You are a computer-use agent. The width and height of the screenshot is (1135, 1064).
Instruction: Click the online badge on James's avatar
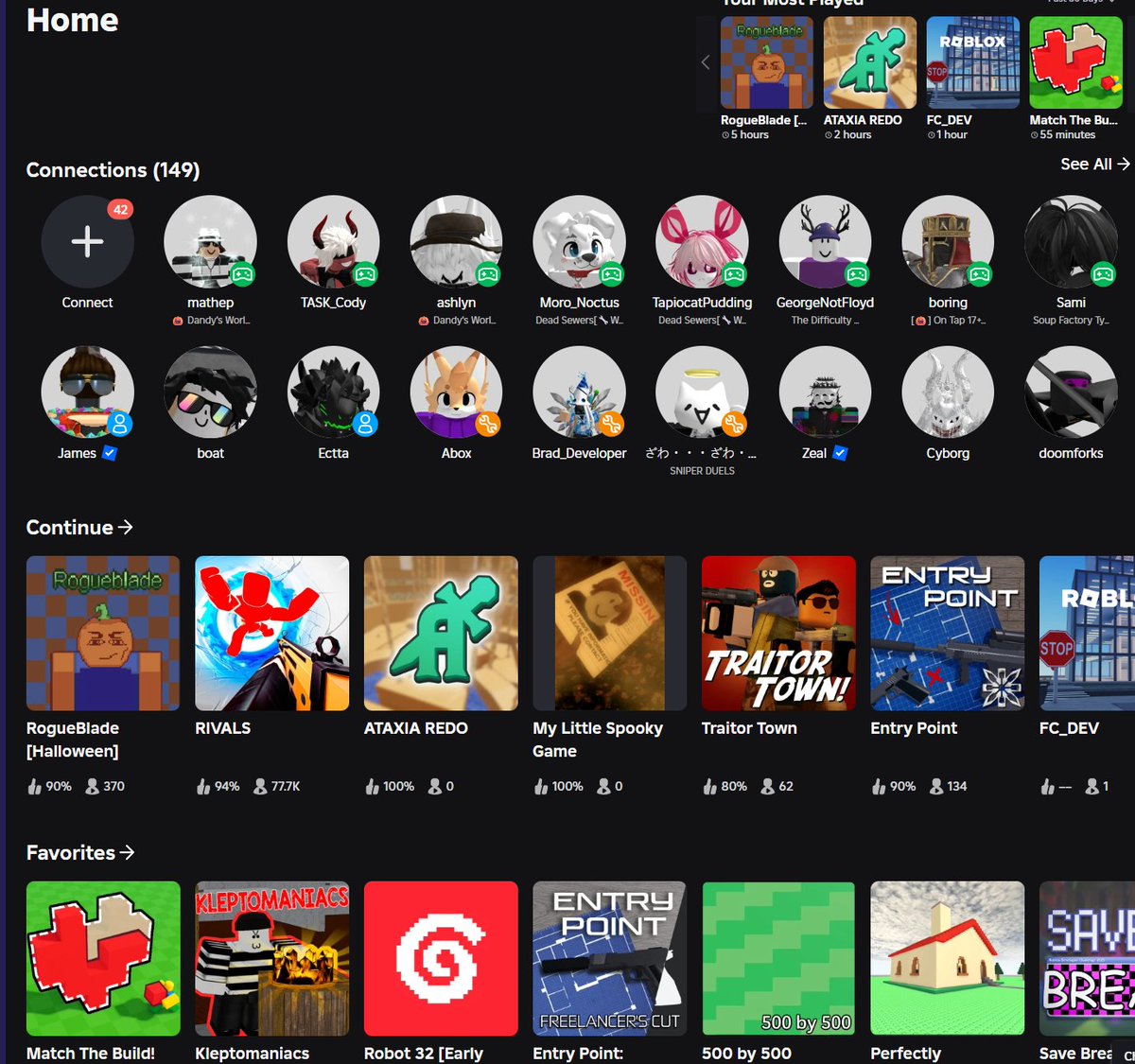[119, 425]
